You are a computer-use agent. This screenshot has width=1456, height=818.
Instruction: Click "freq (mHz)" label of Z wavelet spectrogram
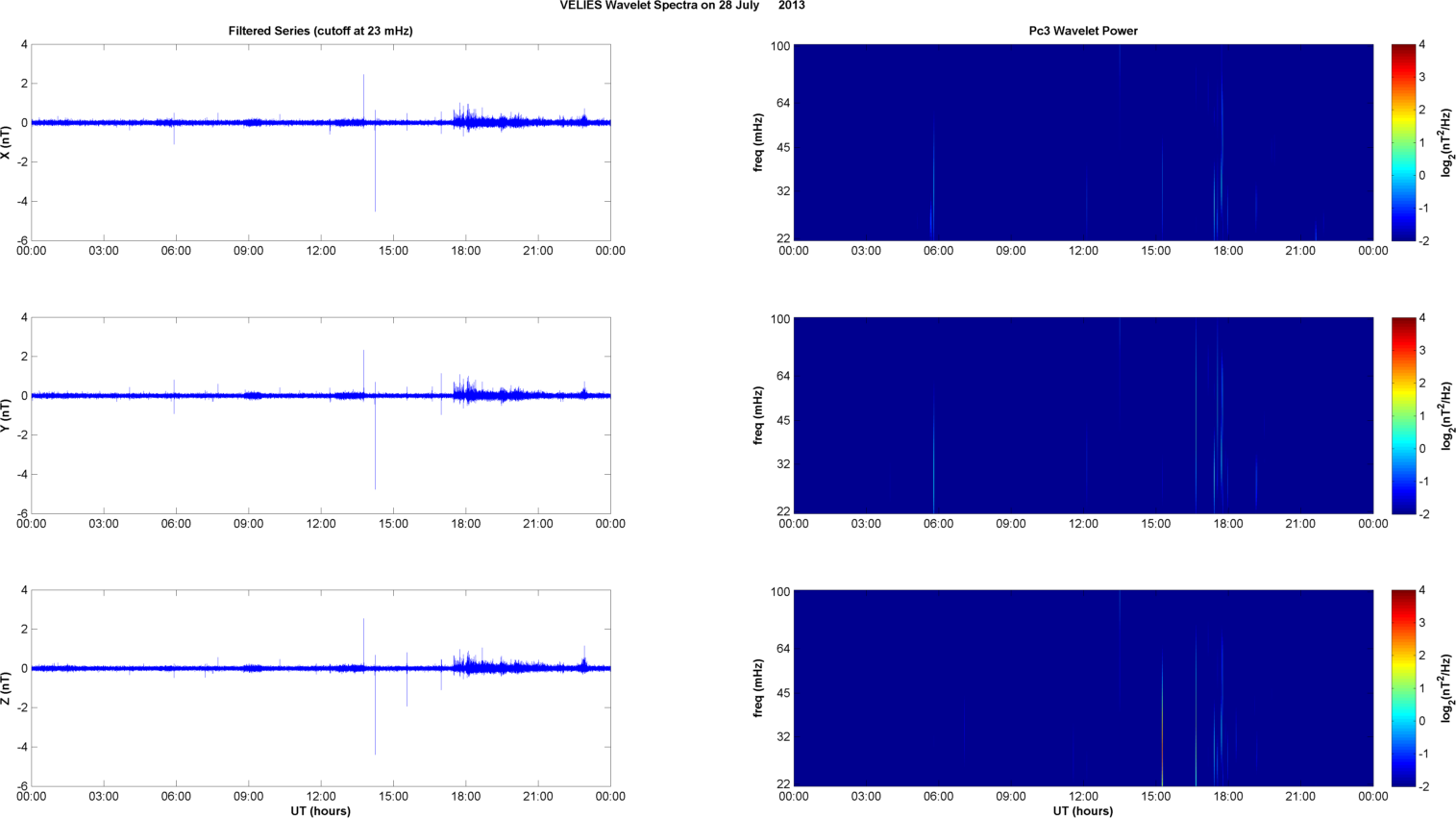pyautogui.click(x=758, y=688)
